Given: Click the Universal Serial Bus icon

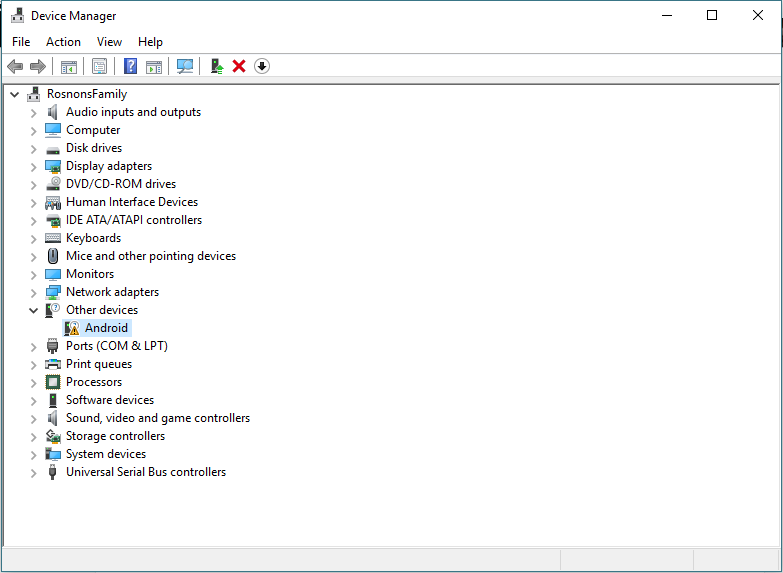Looking at the screenshot, I should click(x=52, y=472).
